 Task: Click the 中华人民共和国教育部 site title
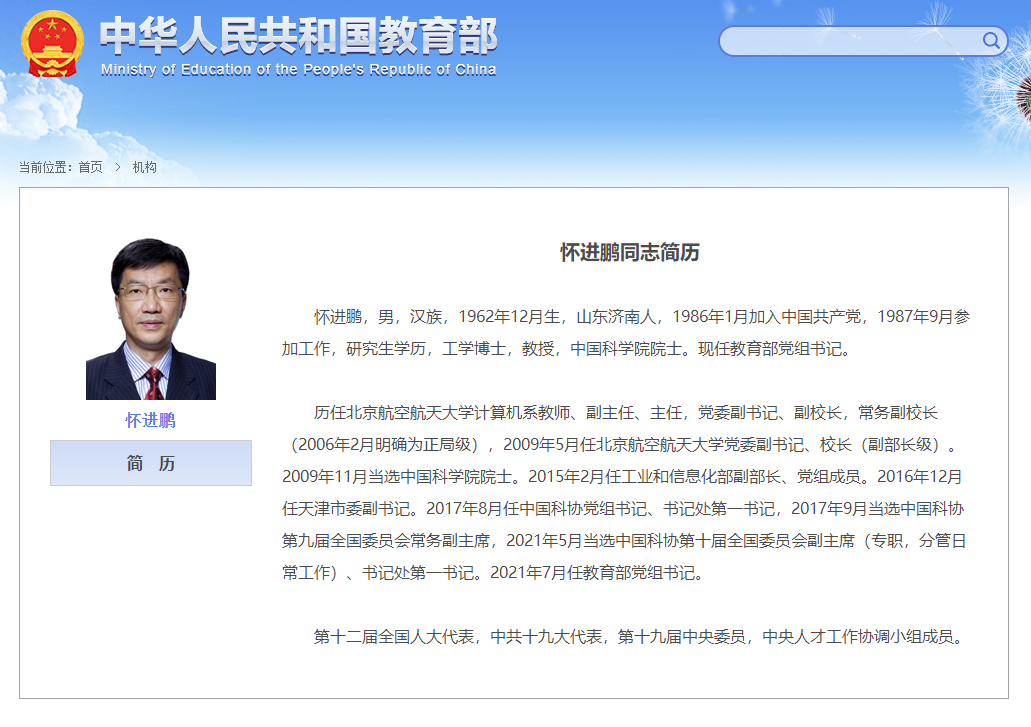tap(298, 37)
